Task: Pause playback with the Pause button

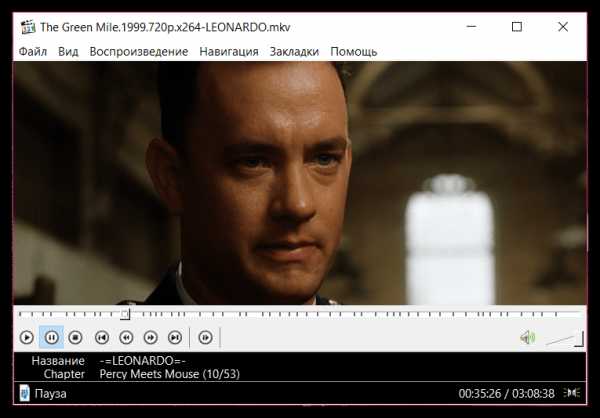Action: 51,338
